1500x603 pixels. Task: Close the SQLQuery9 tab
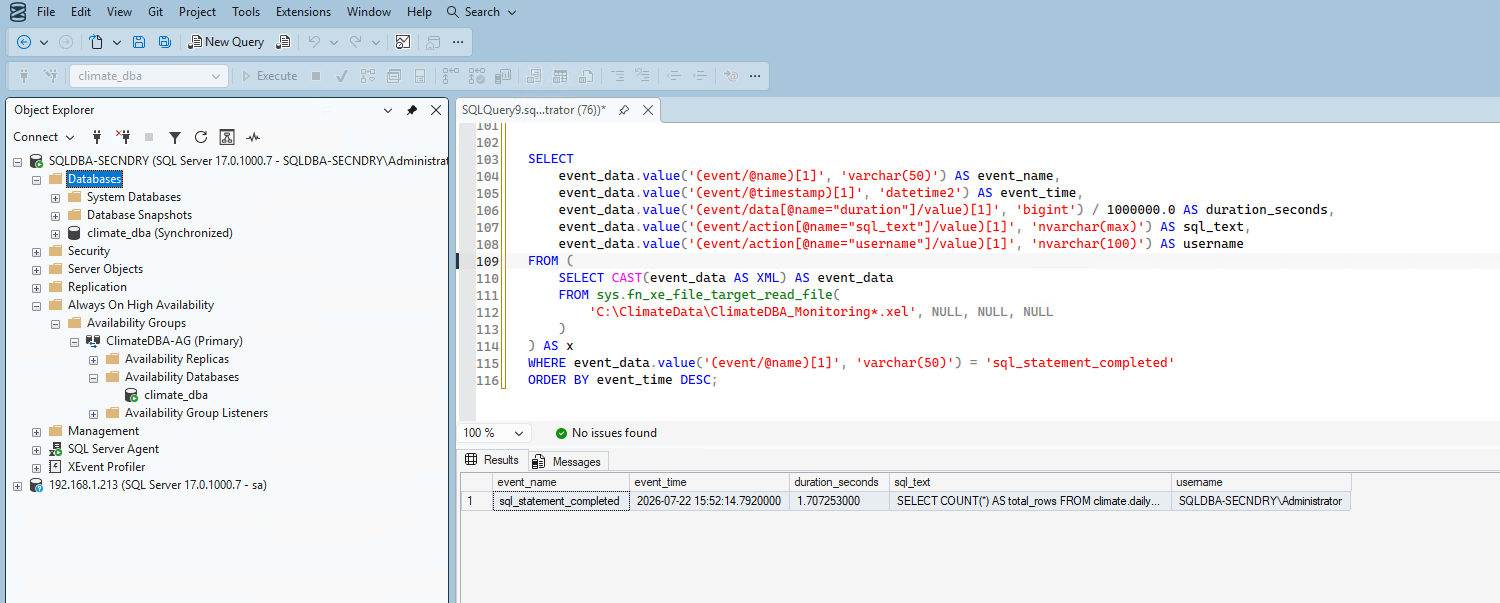(x=647, y=110)
